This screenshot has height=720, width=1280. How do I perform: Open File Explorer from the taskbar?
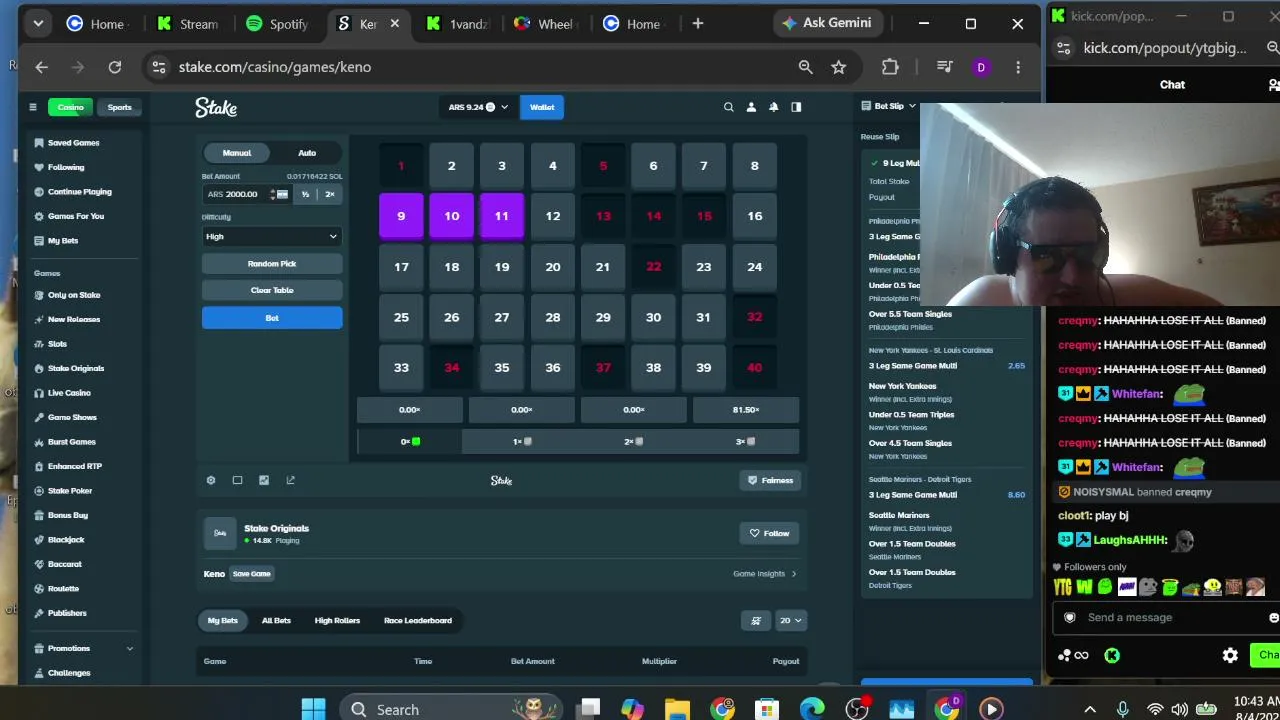click(x=677, y=709)
